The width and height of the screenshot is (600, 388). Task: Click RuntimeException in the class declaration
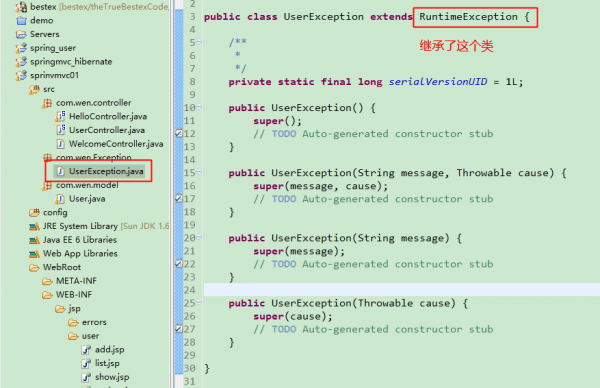click(x=468, y=17)
